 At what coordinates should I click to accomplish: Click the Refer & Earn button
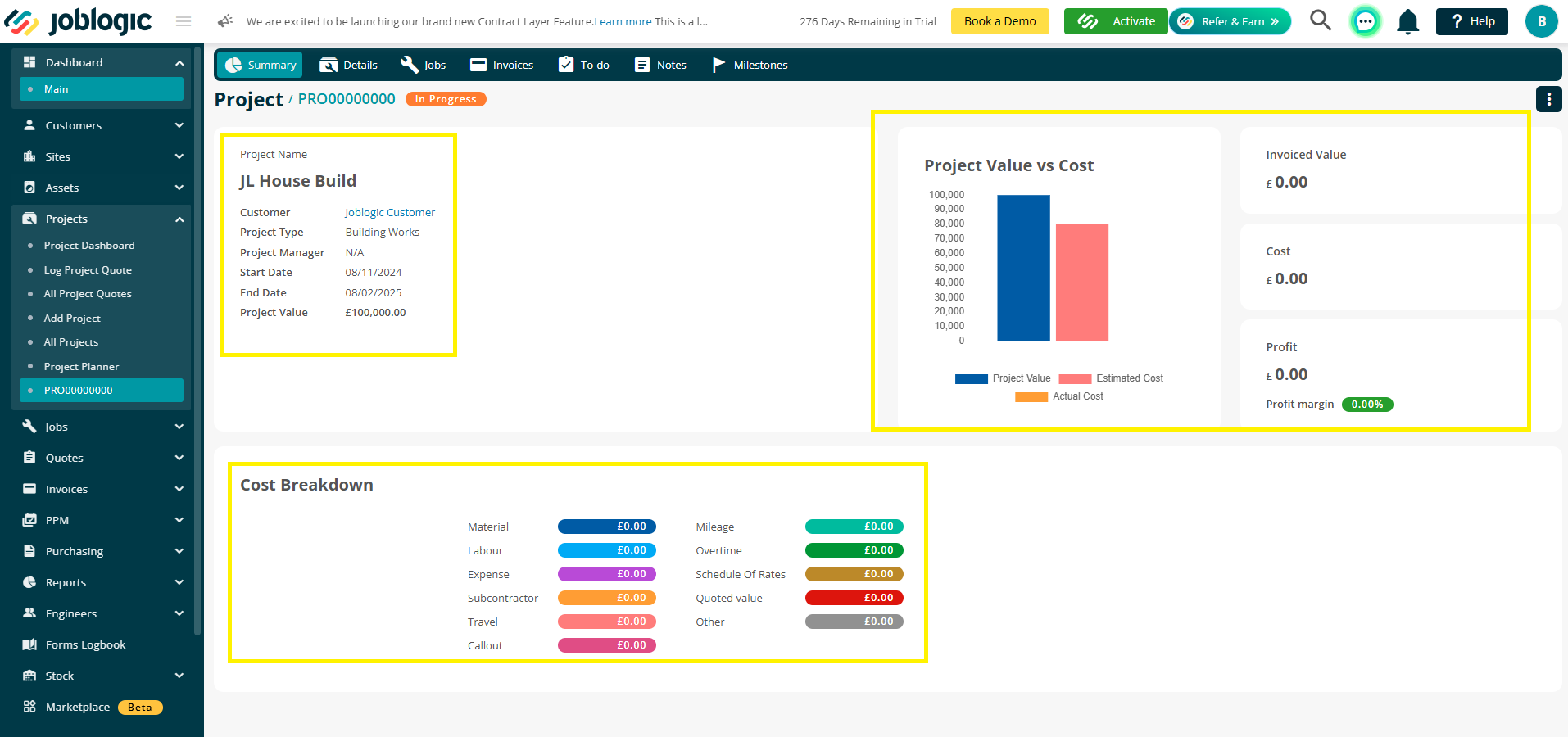pos(1230,21)
